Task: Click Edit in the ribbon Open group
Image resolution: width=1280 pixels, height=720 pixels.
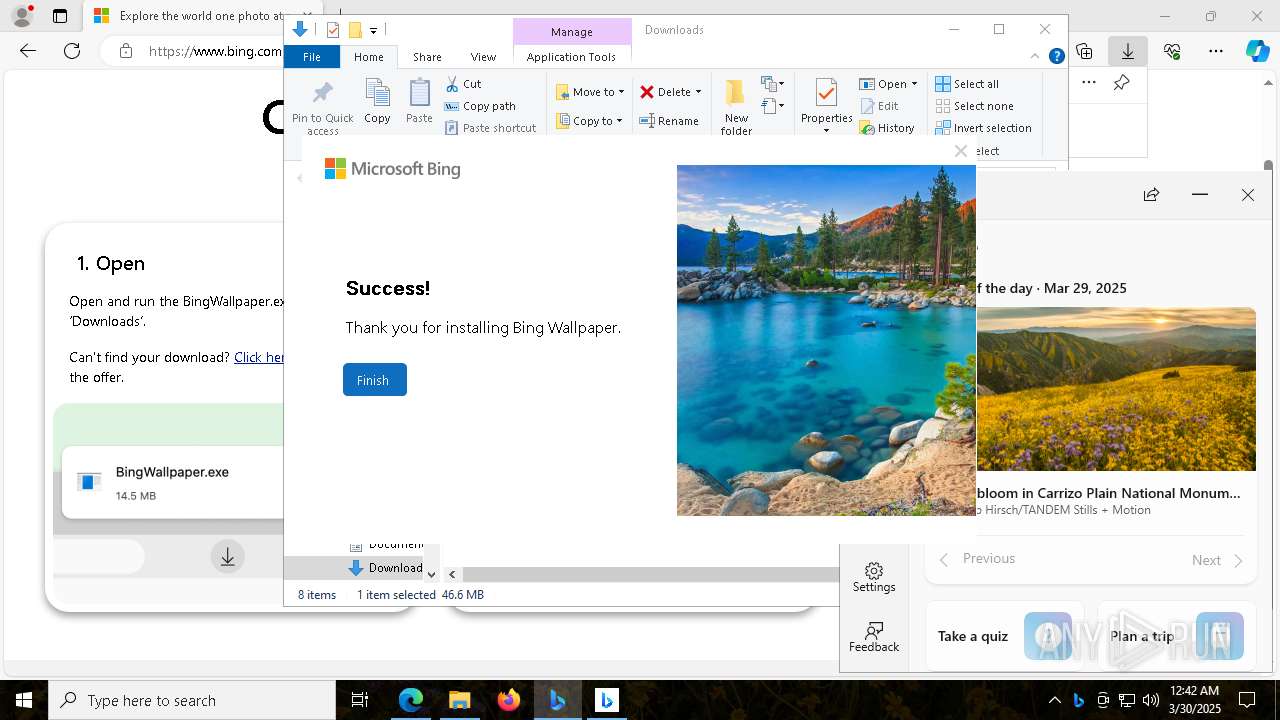Action: (879, 106)
